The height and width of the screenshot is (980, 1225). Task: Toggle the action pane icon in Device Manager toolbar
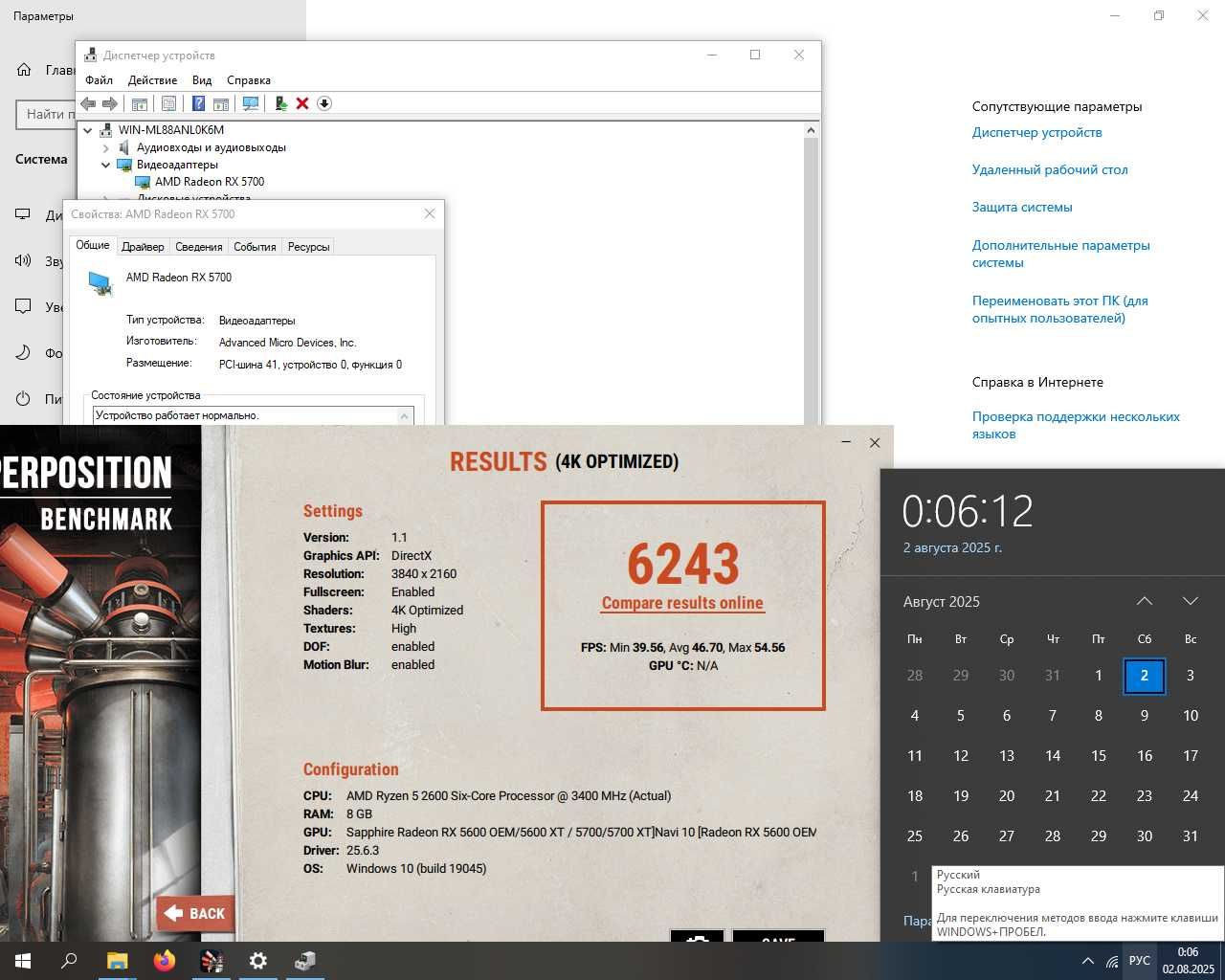pos(221,103)
